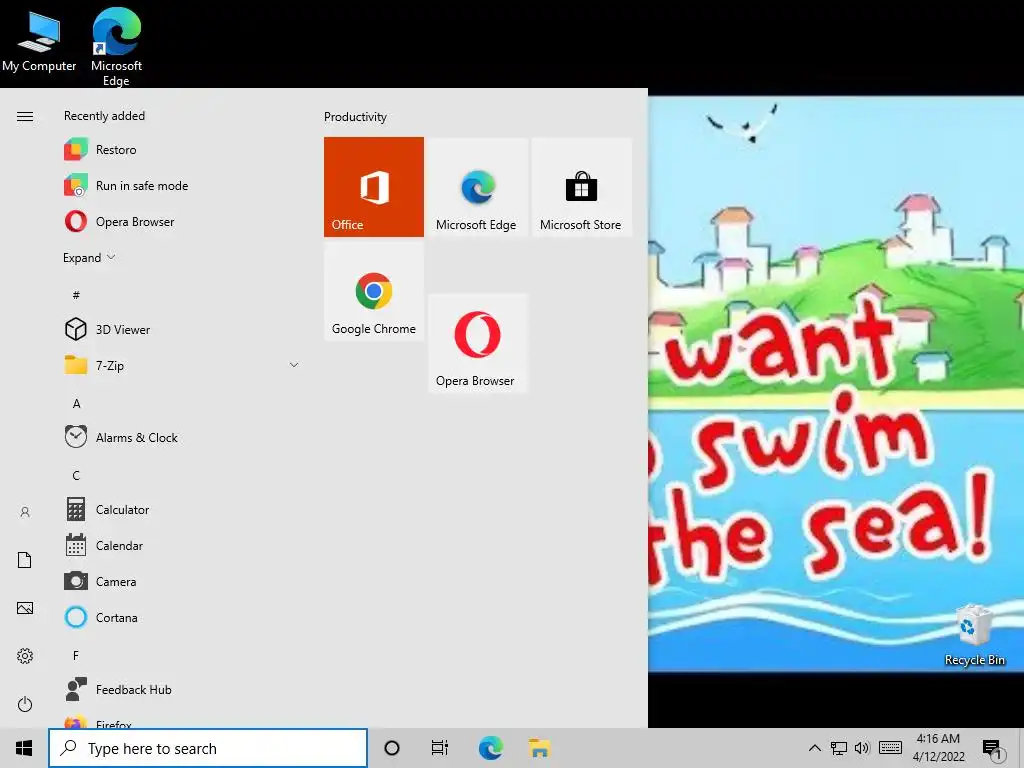Launch the Google Chrome tile
The height and width of the screenshot is (768, 1024).
[374, 291]
